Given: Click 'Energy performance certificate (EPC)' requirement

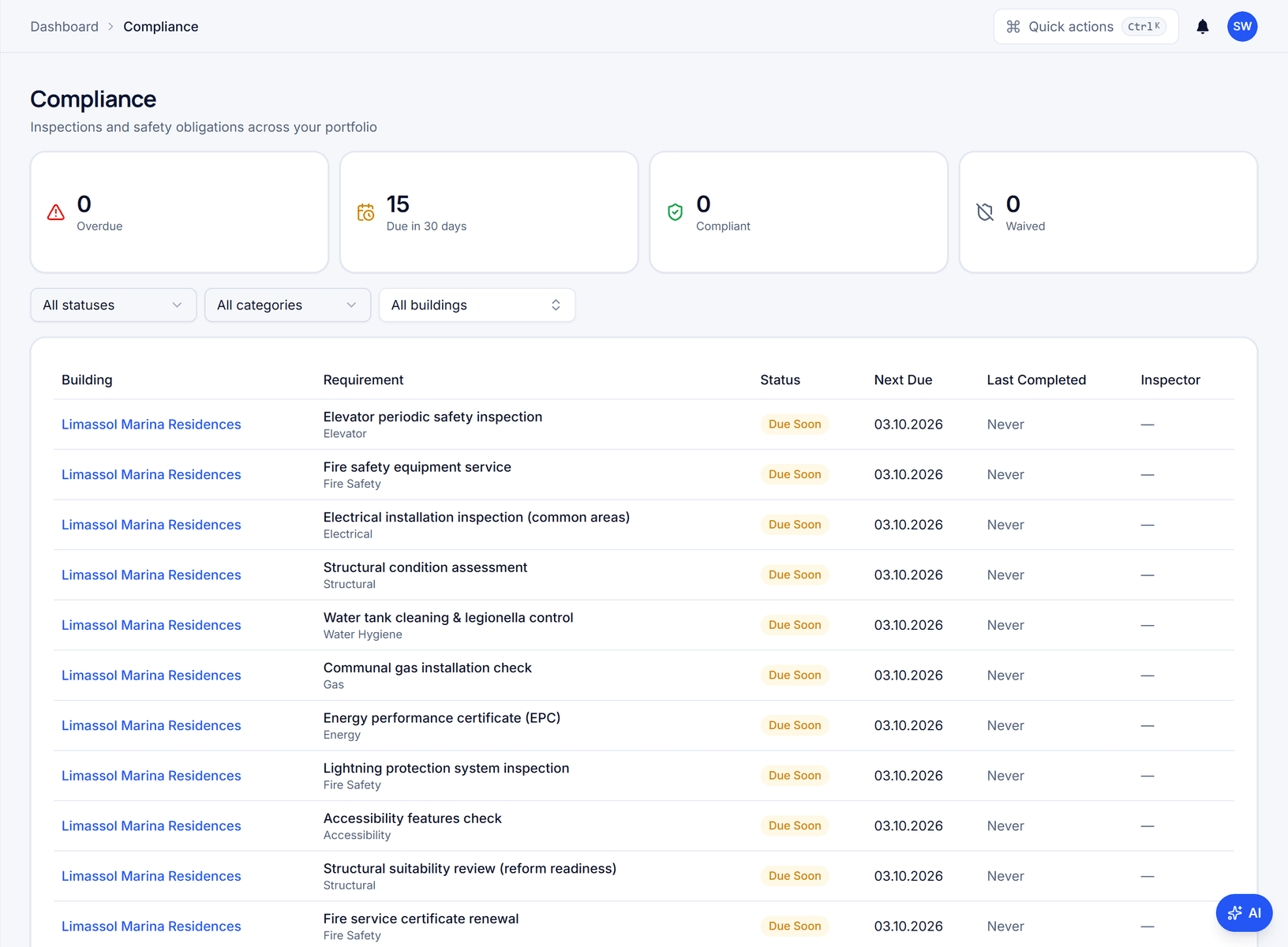Looking at the screenshot, I should [x=442, y=718].
